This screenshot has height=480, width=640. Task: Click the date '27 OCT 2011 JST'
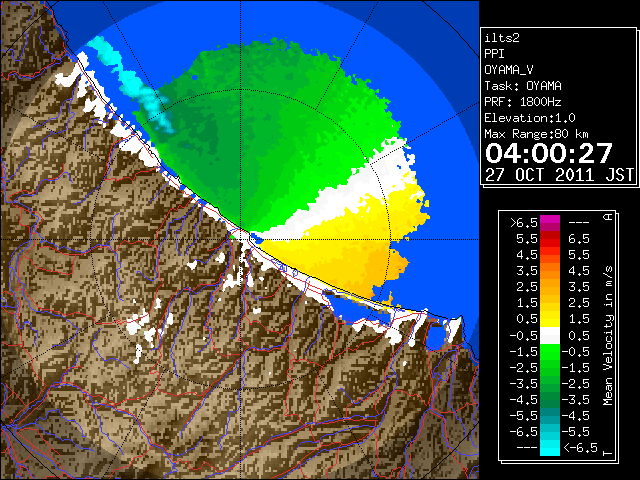pyautogui.click(x=559, y=175)
